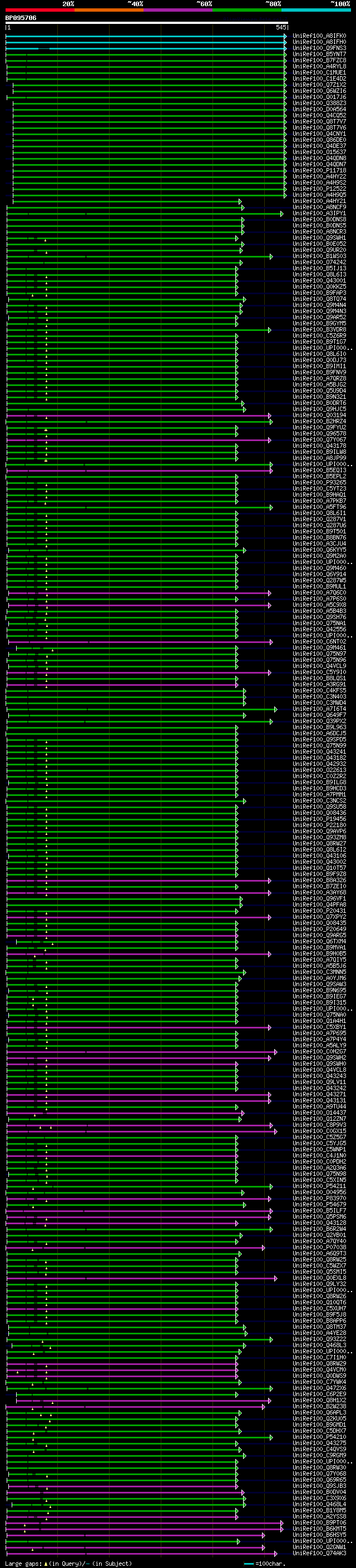
Task: Open hit UniRef100_Q9FNS3
Action: click(x=319, y=48)
